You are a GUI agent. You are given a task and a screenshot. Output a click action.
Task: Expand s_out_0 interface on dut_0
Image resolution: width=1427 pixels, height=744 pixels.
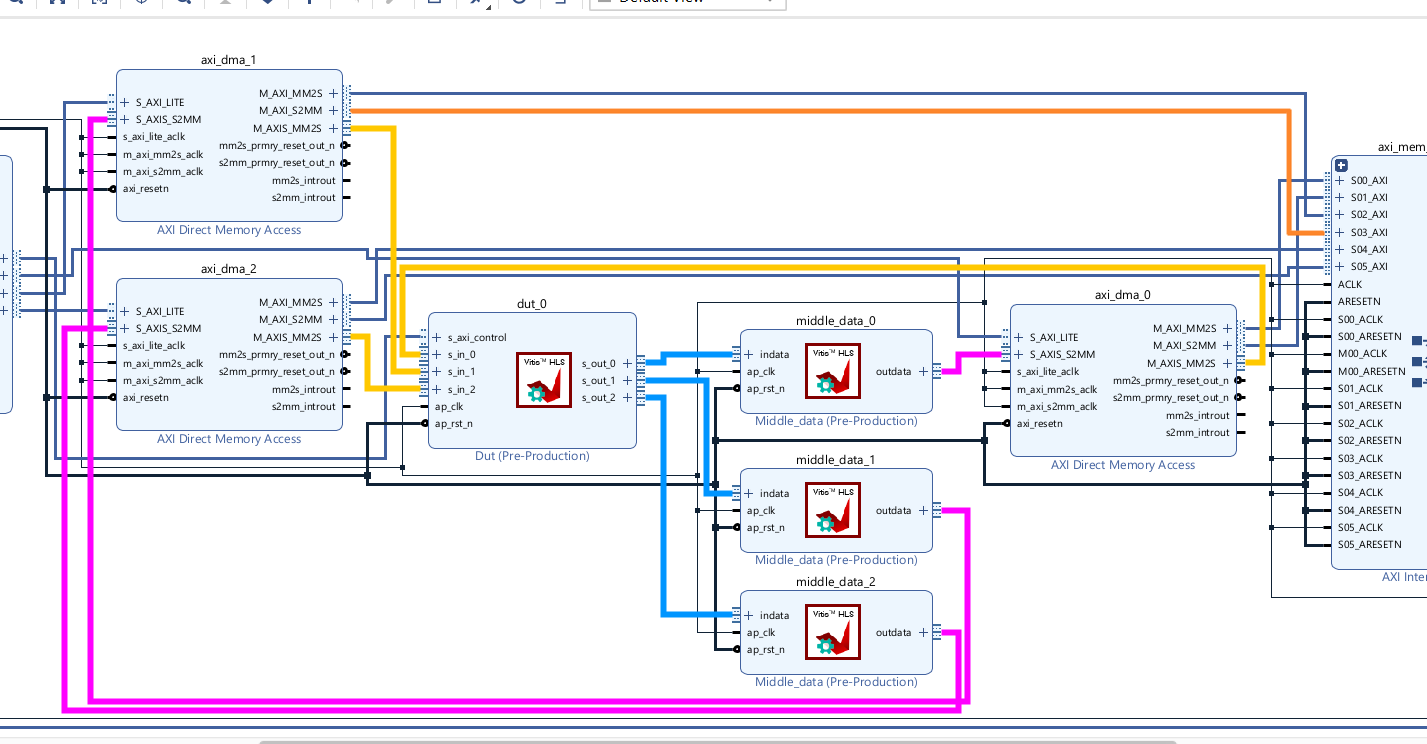(627, 363)
